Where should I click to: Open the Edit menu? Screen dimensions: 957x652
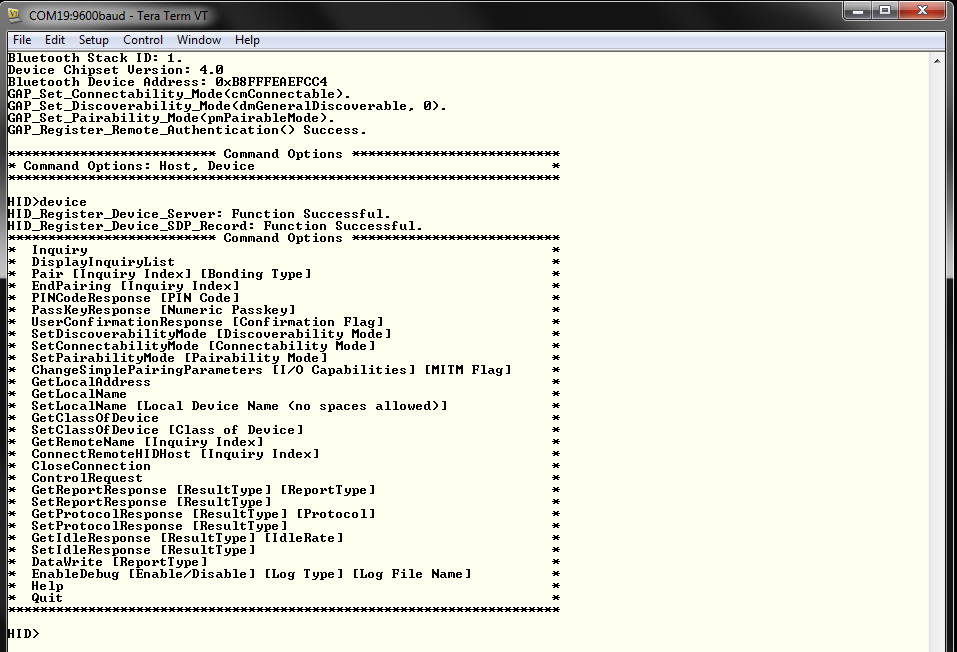pyautogui.click(x=55, y=40)
